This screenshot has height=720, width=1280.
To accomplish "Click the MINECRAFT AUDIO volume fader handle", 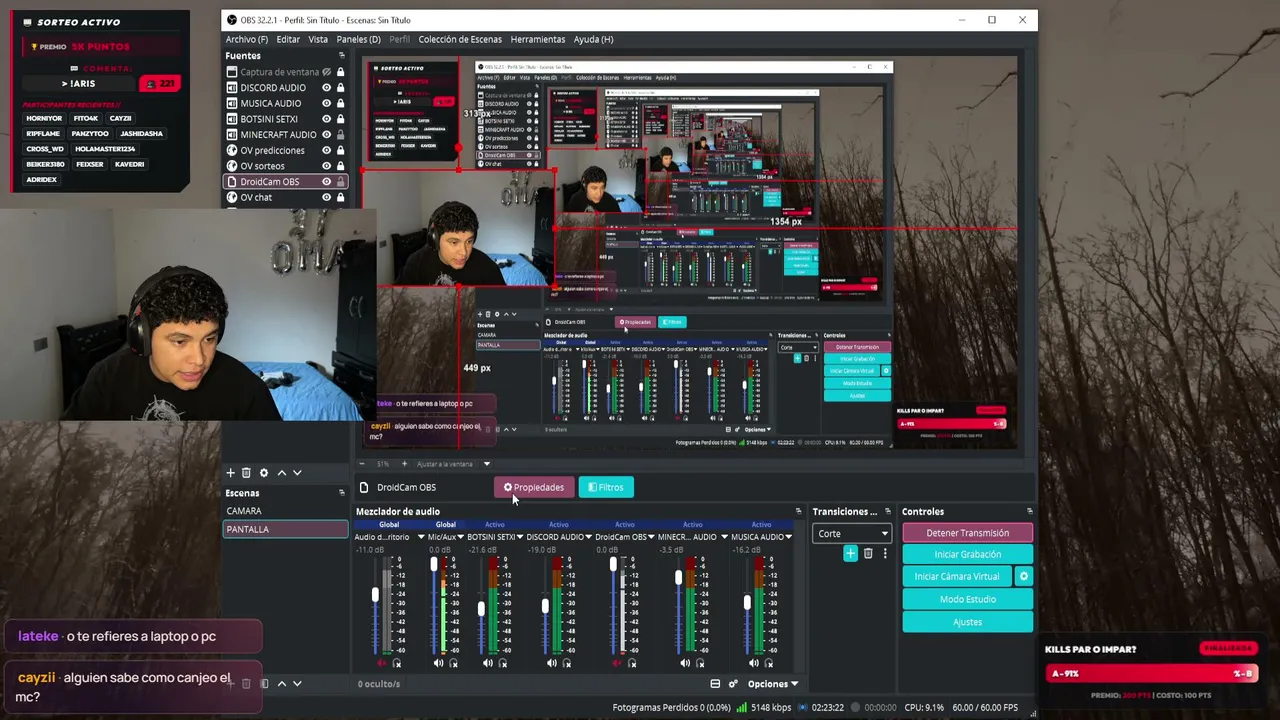I will 679,578.
